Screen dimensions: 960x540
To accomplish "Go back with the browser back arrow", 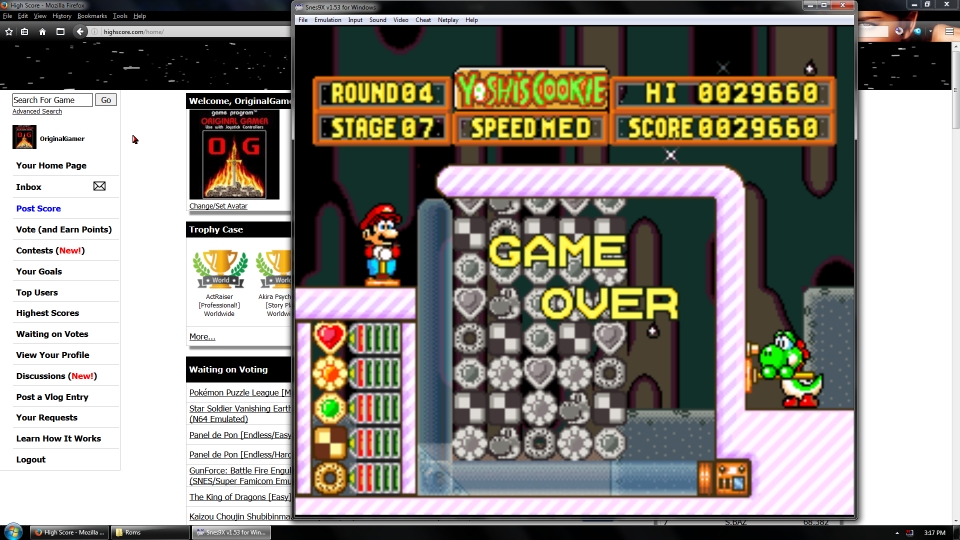I will [x=80, y=32].
